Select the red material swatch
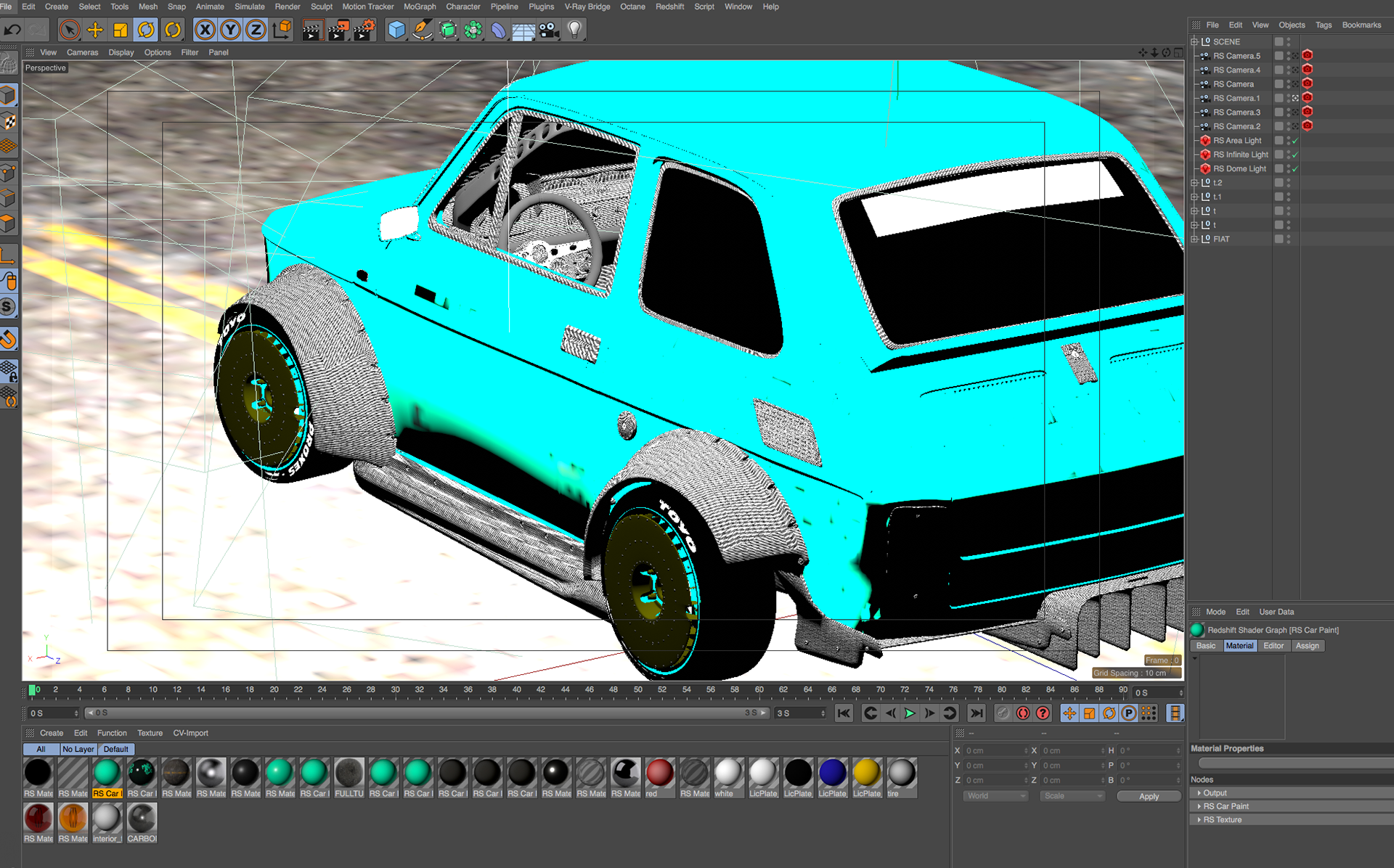Viewport: 1394px width, 868px height. 659,774
